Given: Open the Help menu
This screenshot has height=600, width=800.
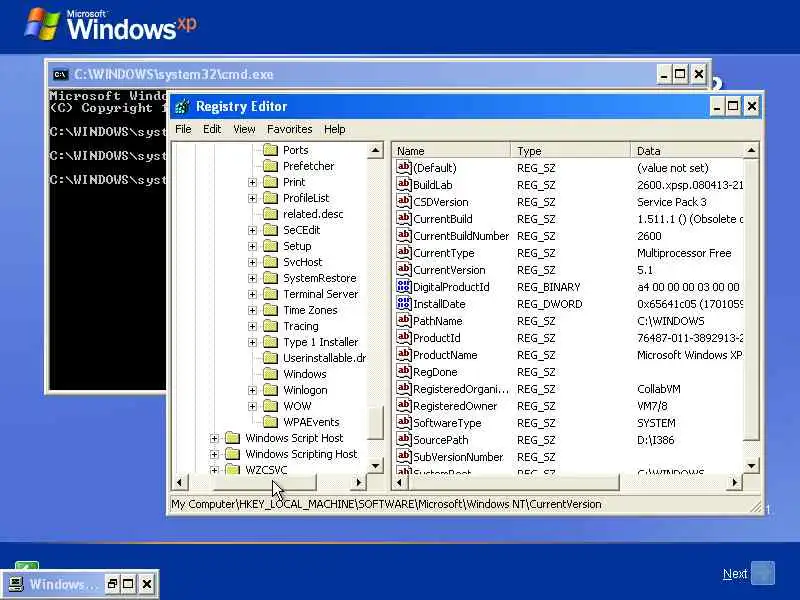Looking at the screenshot, I should (335, 129).
